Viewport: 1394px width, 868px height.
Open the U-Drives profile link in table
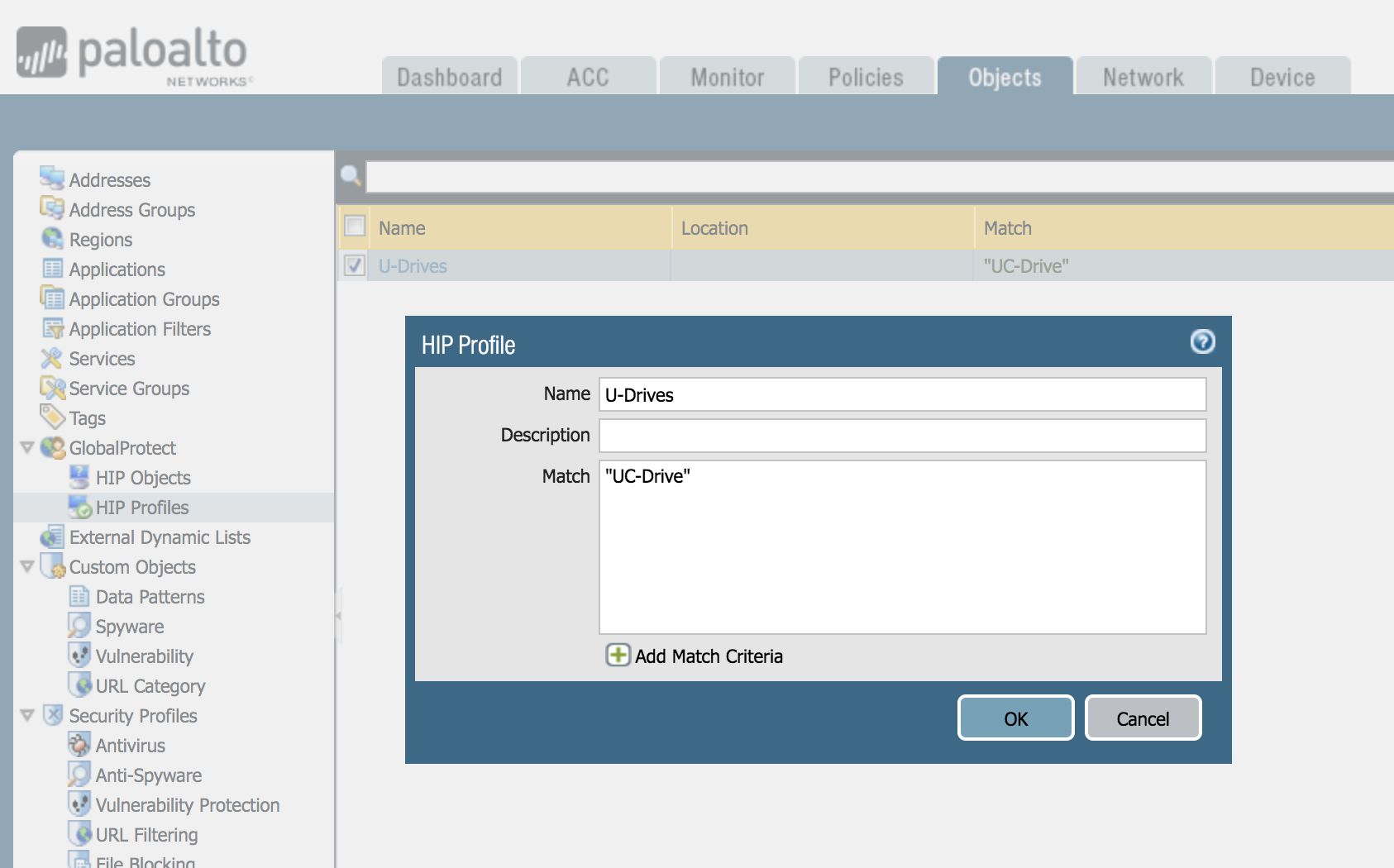413,266
